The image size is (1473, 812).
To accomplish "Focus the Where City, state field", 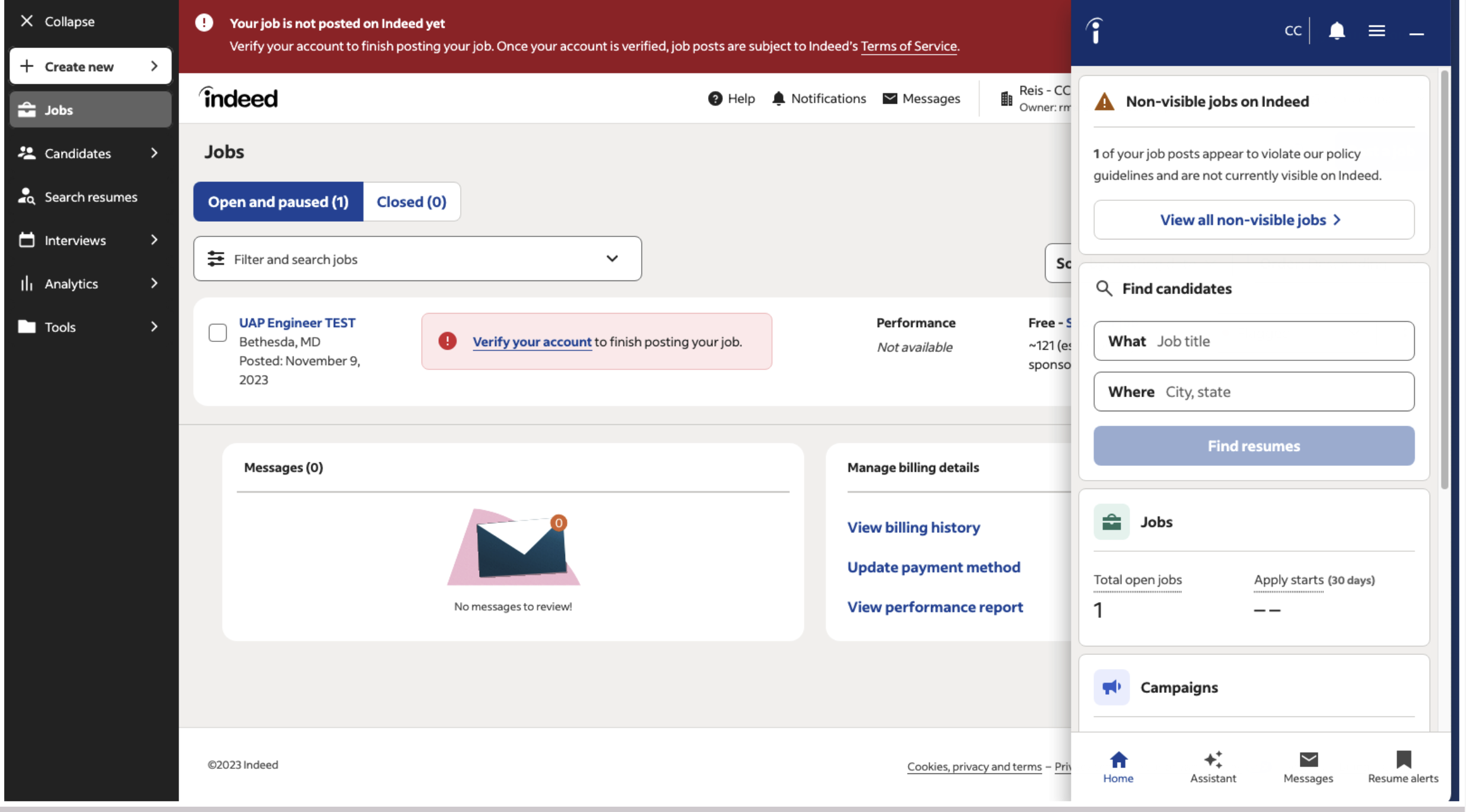I will point(1254,392).
